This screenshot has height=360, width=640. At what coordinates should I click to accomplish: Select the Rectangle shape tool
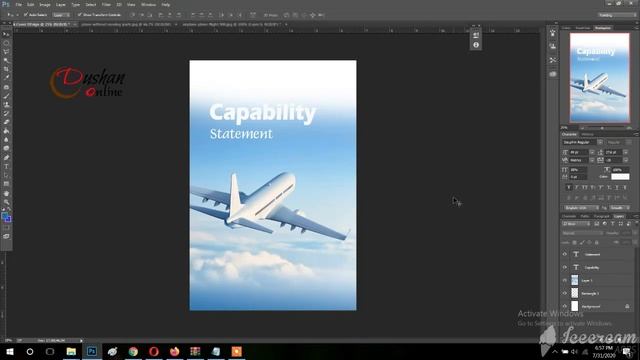(x=6, y=184)
